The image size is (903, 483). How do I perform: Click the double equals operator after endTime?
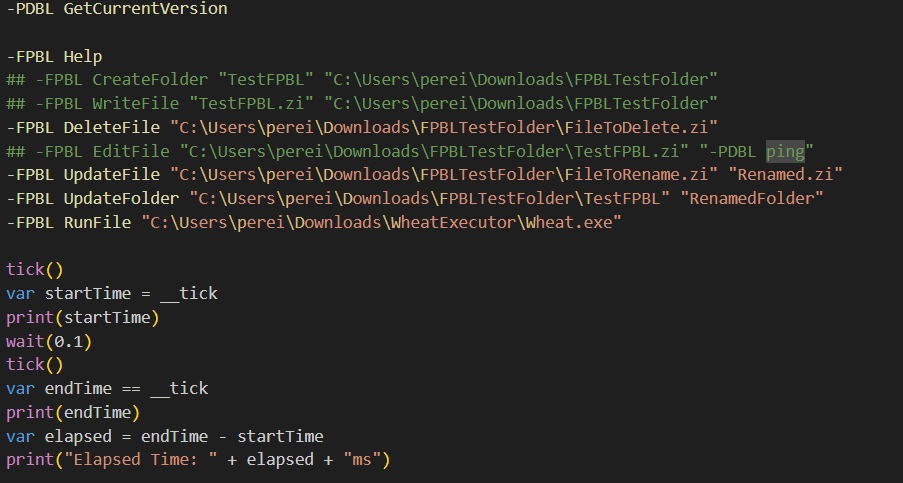[x=131, y=388]
